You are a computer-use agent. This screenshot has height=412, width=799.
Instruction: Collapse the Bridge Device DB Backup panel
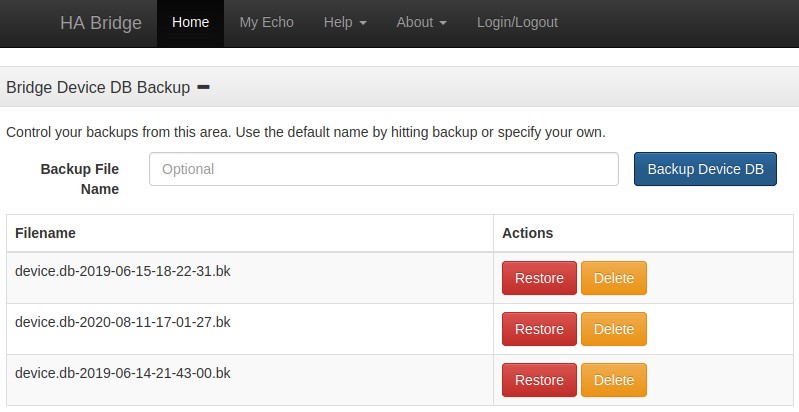click(203, 88)
